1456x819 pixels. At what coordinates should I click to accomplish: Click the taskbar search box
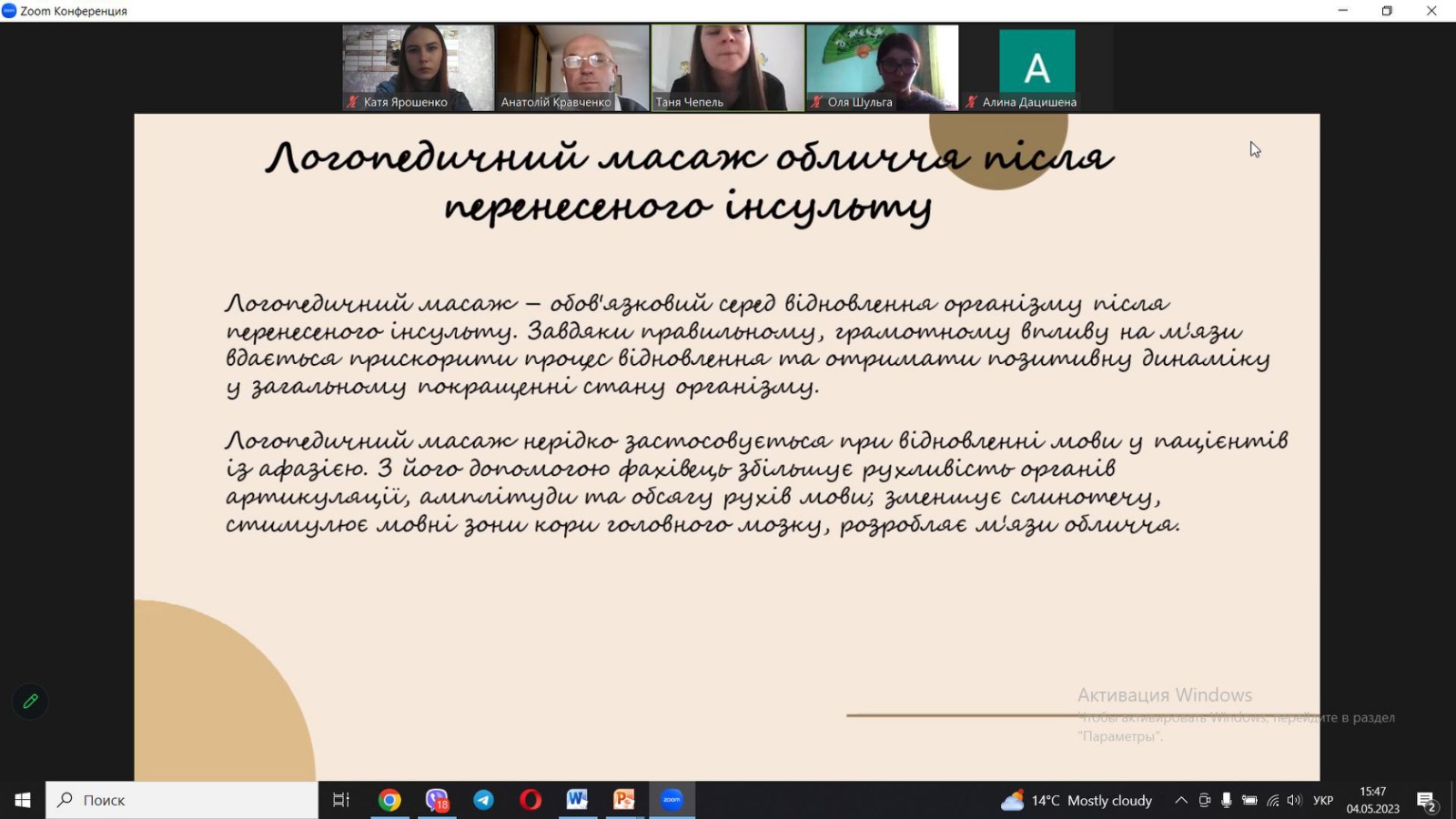tap(182, 800)
